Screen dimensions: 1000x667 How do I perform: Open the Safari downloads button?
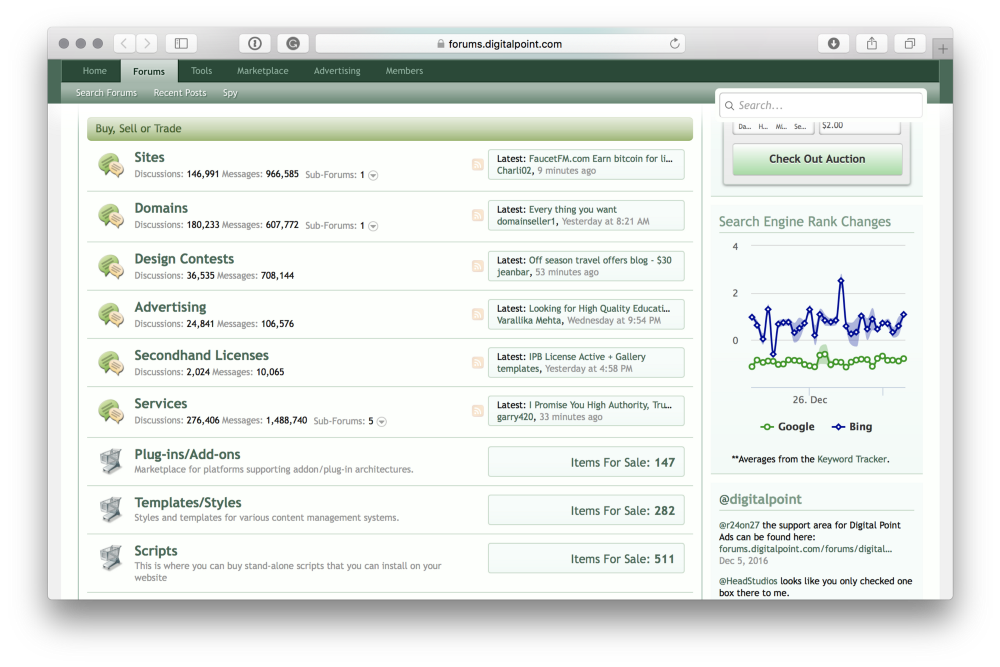tap(834, 43)
